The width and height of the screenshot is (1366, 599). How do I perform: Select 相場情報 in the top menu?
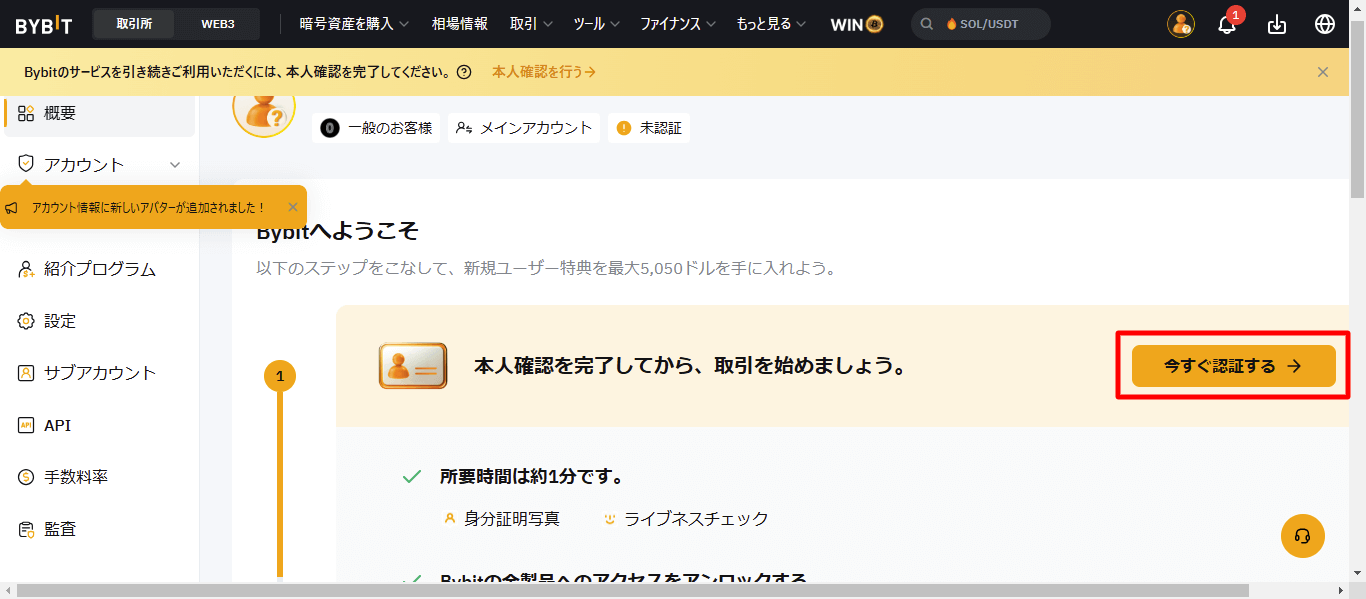(459, 23)
